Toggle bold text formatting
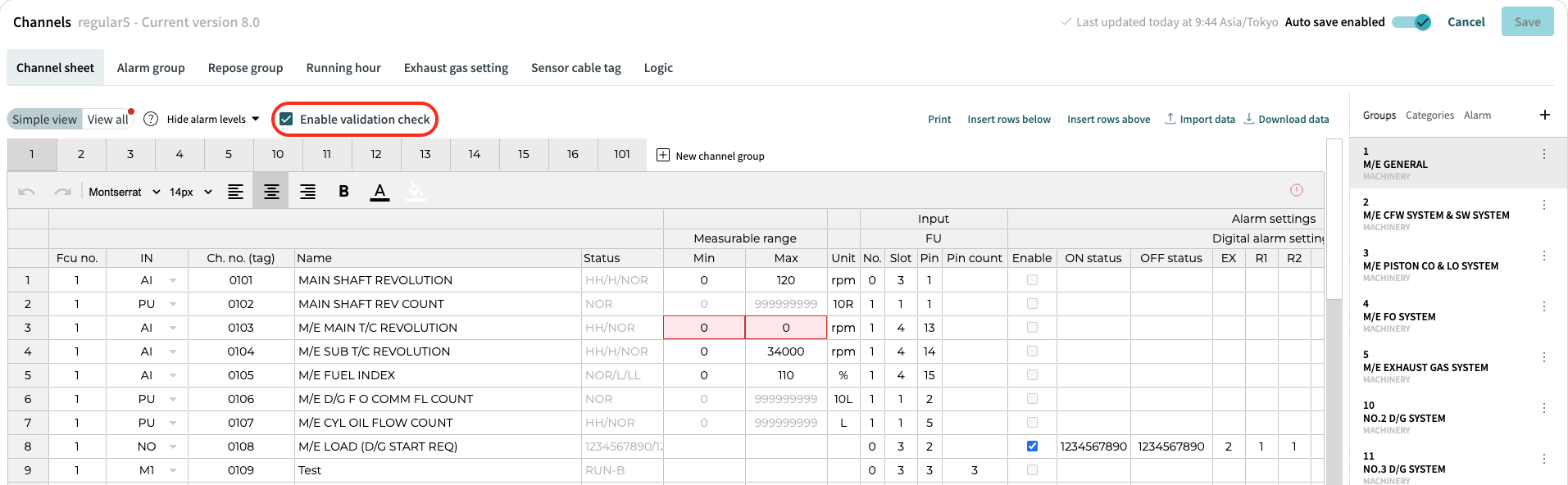The height and width of the screenshot is (485, 1568). pos(343,192)
